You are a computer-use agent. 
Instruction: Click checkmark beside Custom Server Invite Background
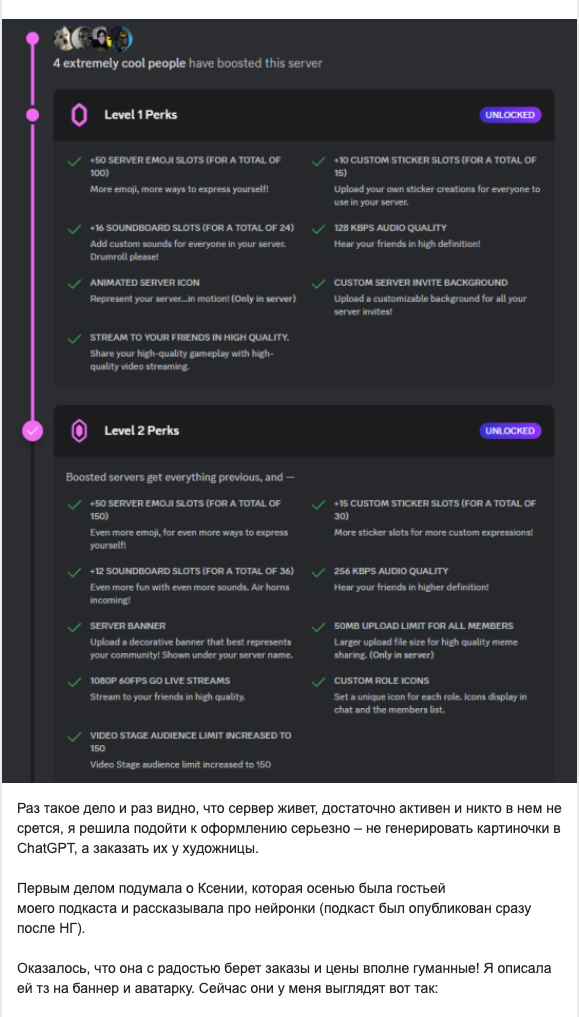[318, 284]
